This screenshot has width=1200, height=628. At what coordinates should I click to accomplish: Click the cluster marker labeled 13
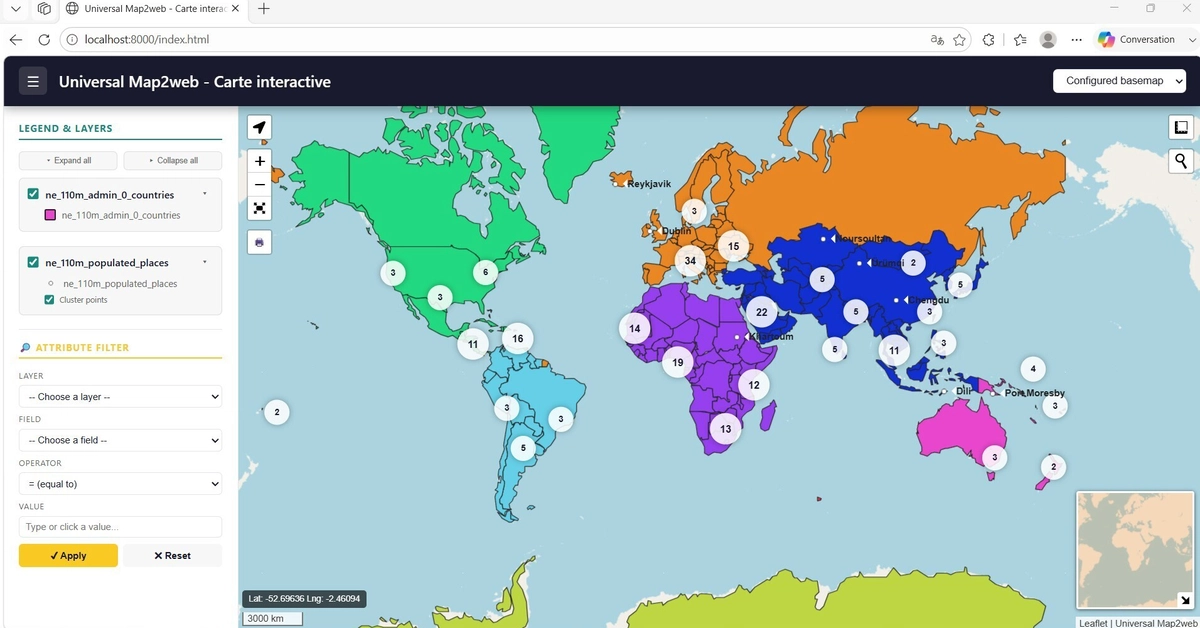pyautogui.click(x=726, y=429)
